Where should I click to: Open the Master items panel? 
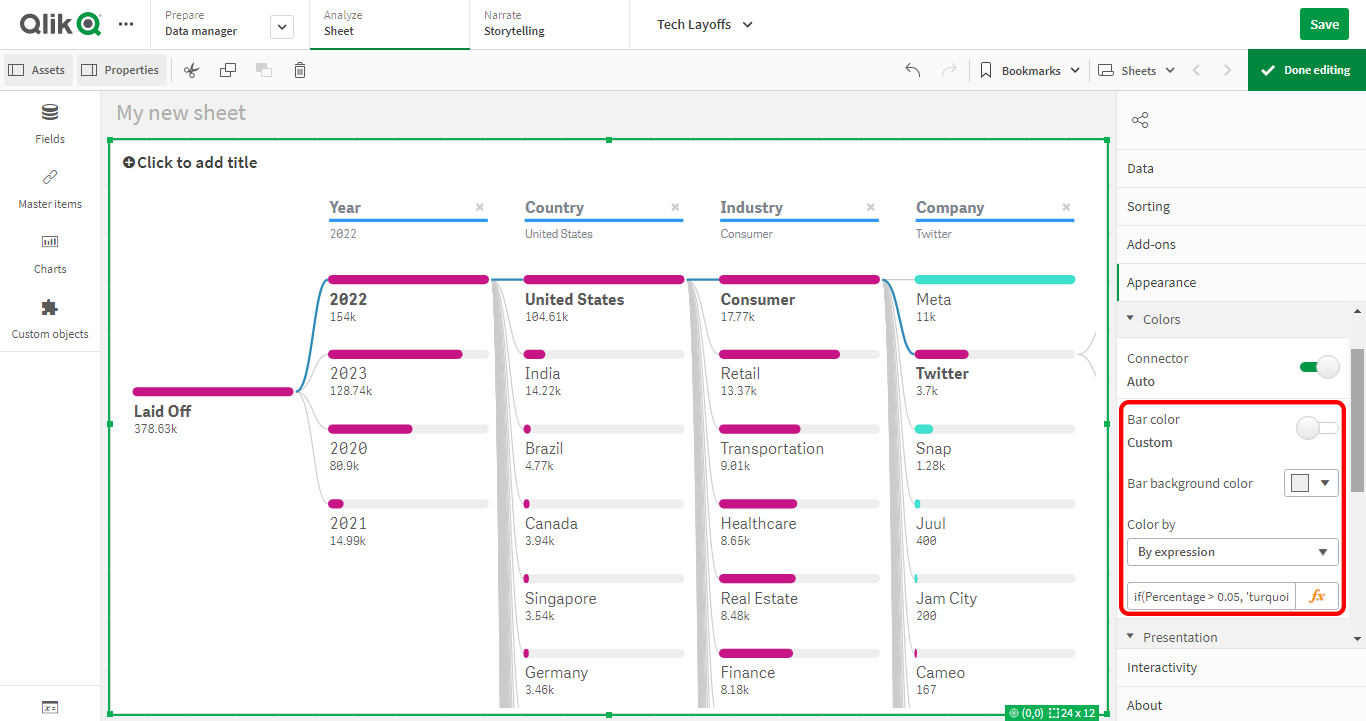click(x=49, y=189)
